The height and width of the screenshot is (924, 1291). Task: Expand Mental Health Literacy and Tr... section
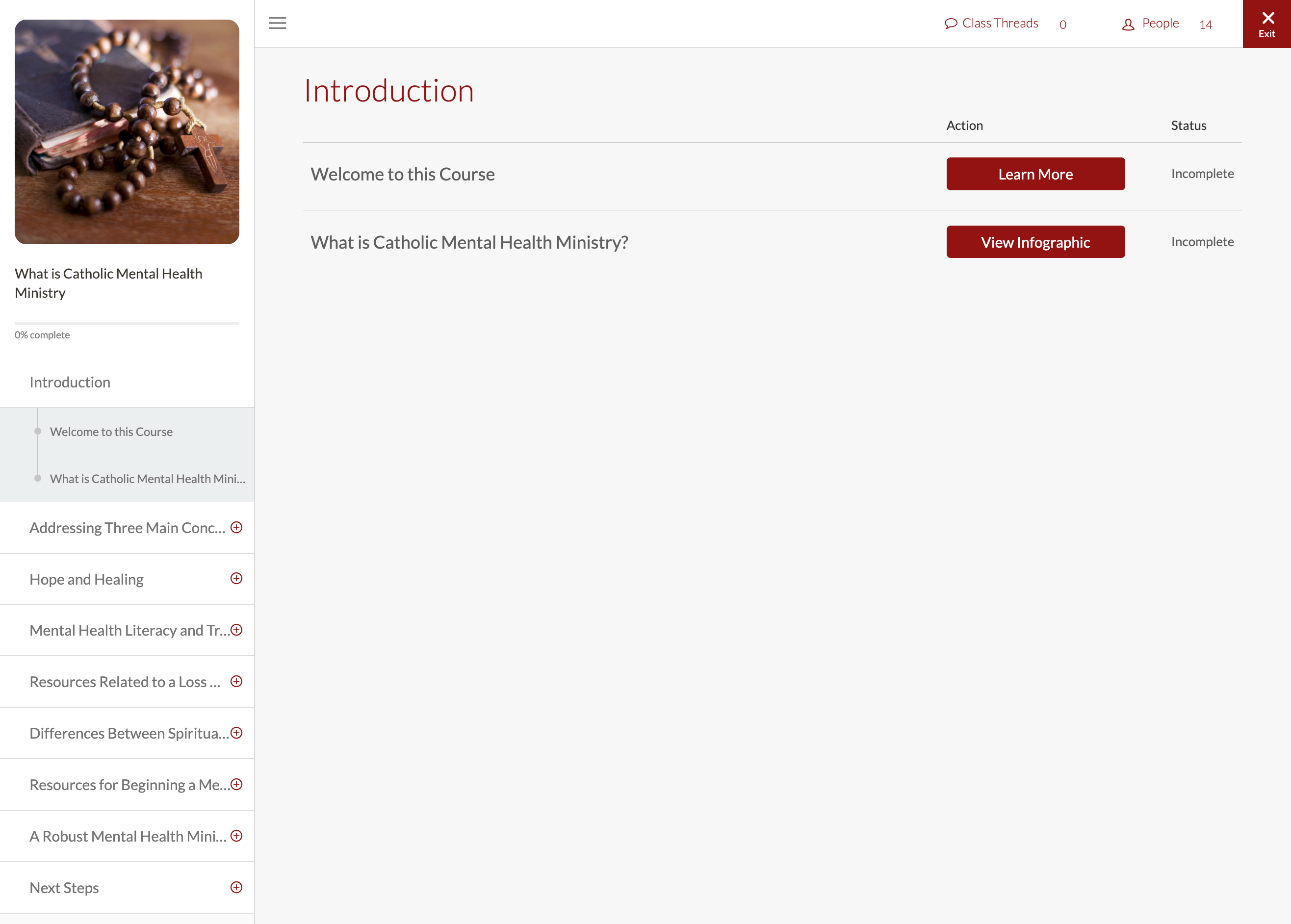tap(236, 630)
